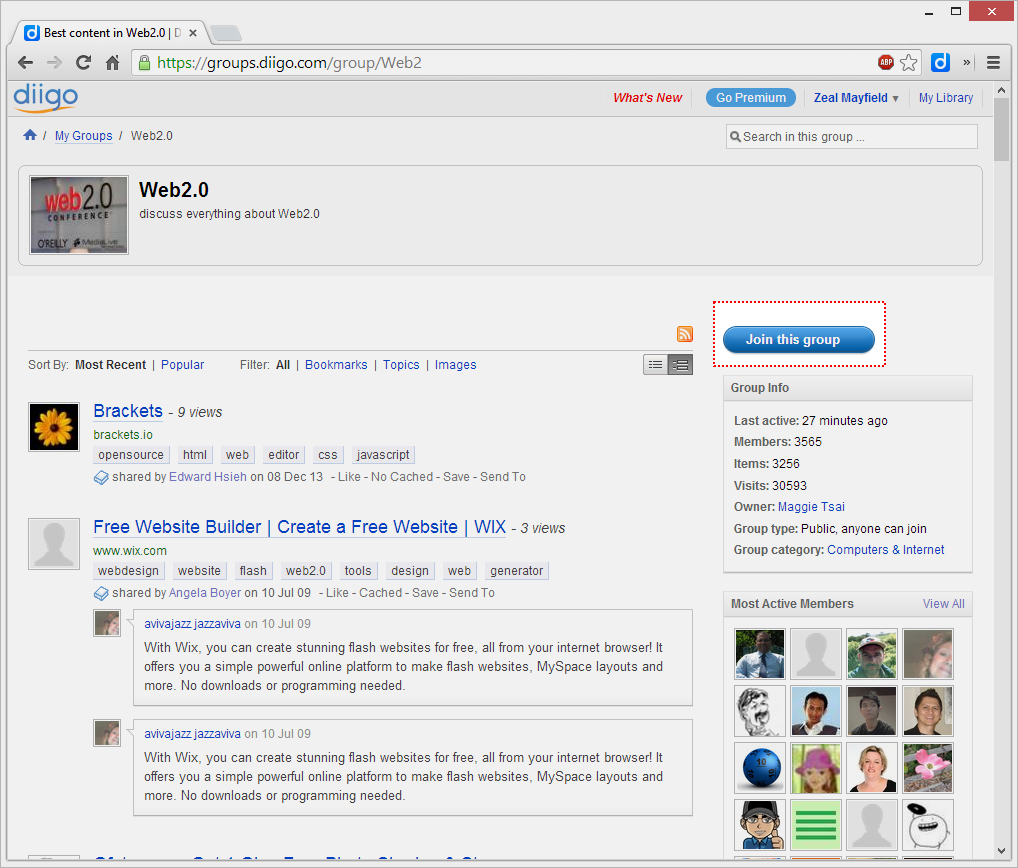Open the pink flower member avatar
The image size is (1018, 868).
click(928, 768)
